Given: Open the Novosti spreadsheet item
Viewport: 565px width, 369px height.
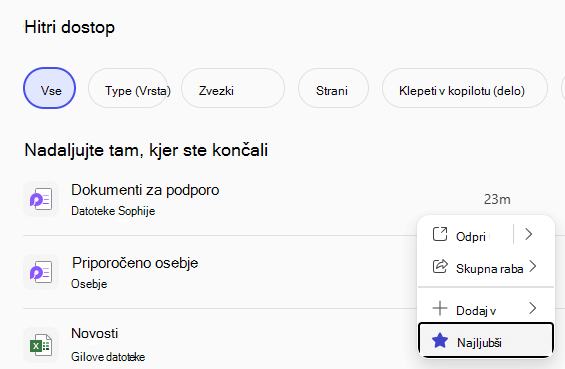Looking at the screenshot, I should point(95,333).
